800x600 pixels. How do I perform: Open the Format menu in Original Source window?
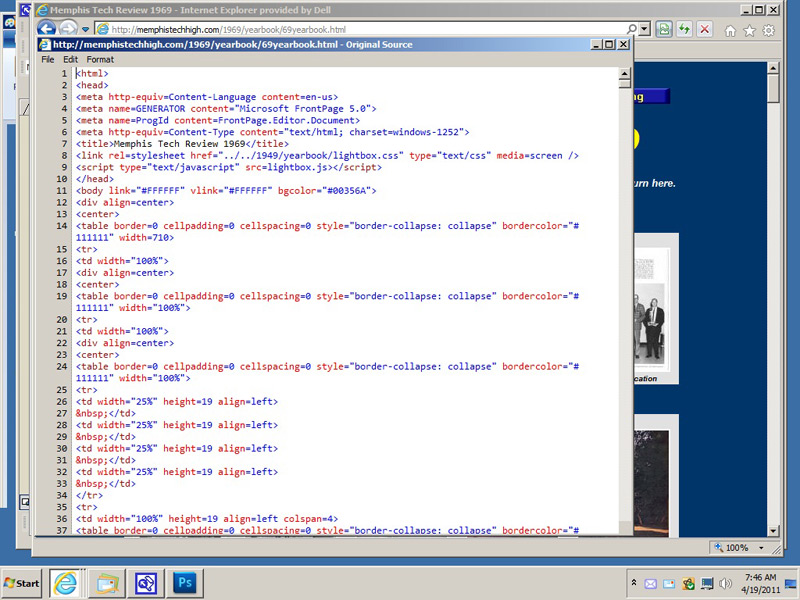100,59
